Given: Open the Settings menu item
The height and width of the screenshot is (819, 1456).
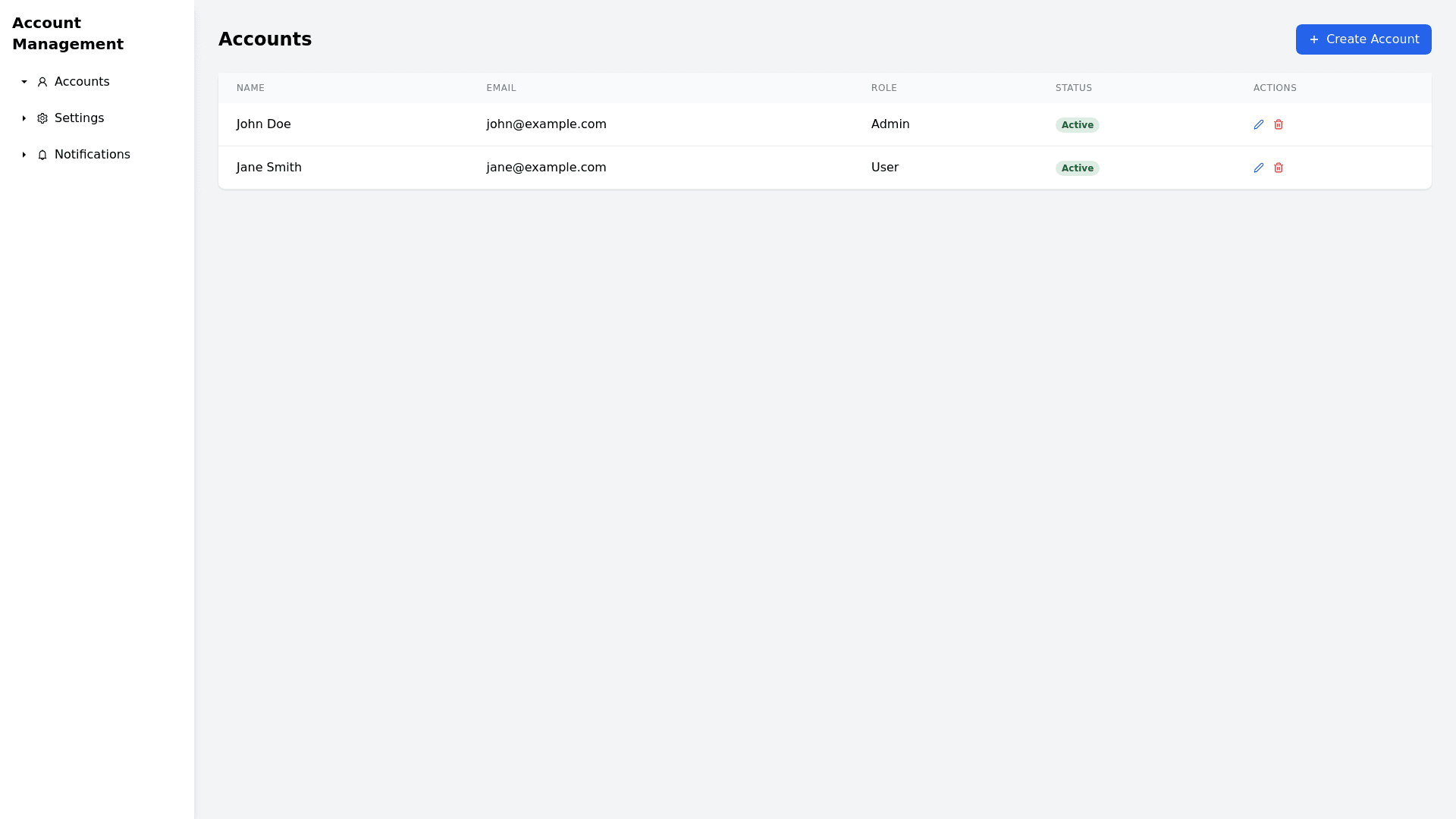Looking at the screenshot, I should coord(79,118).
